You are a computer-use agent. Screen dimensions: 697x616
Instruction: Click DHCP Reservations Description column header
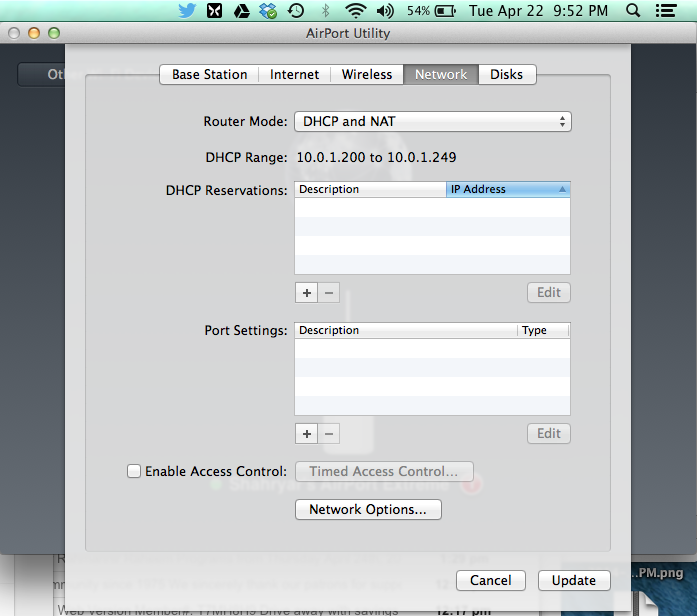370,189
